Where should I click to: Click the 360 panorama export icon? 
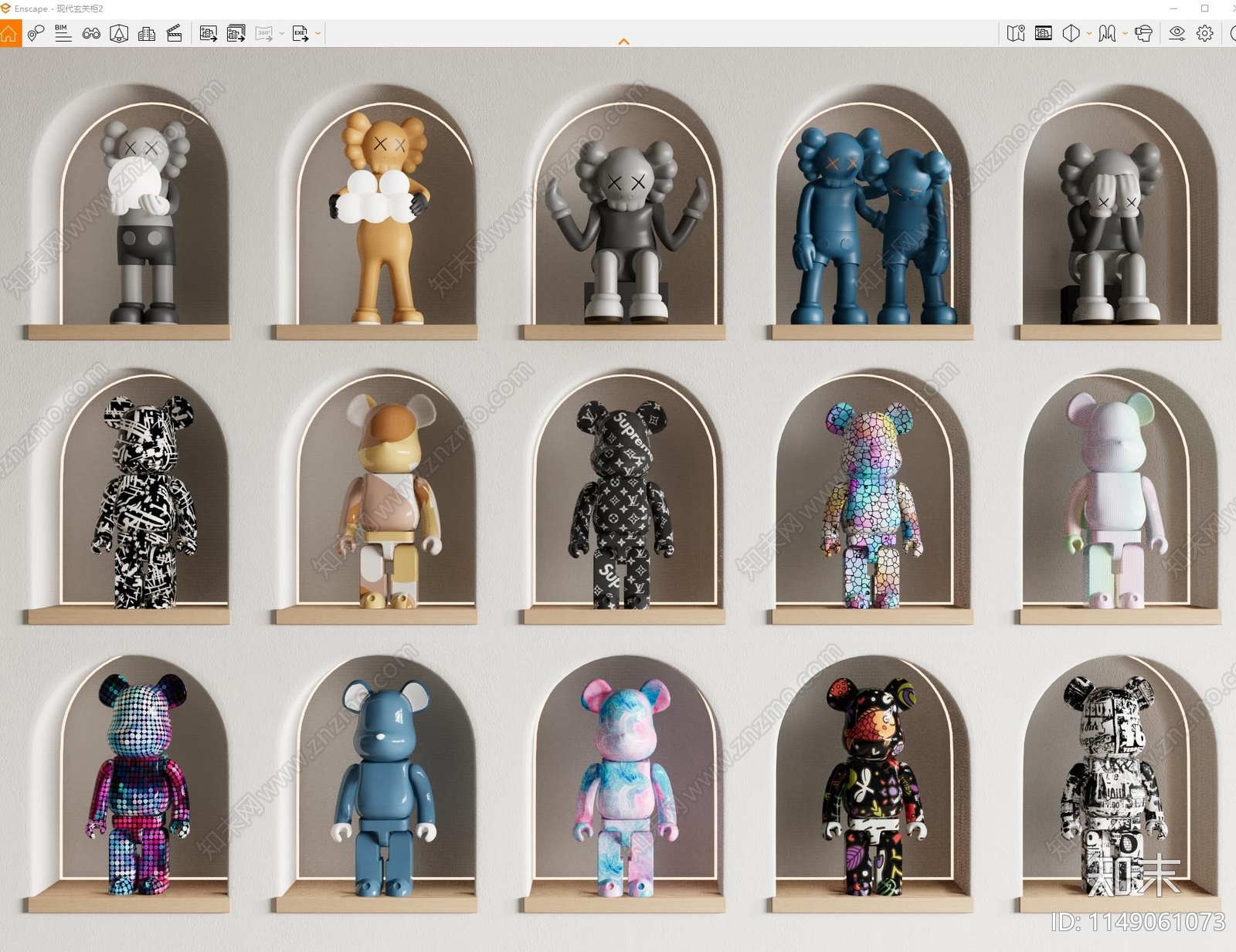[x=264, y=33]
